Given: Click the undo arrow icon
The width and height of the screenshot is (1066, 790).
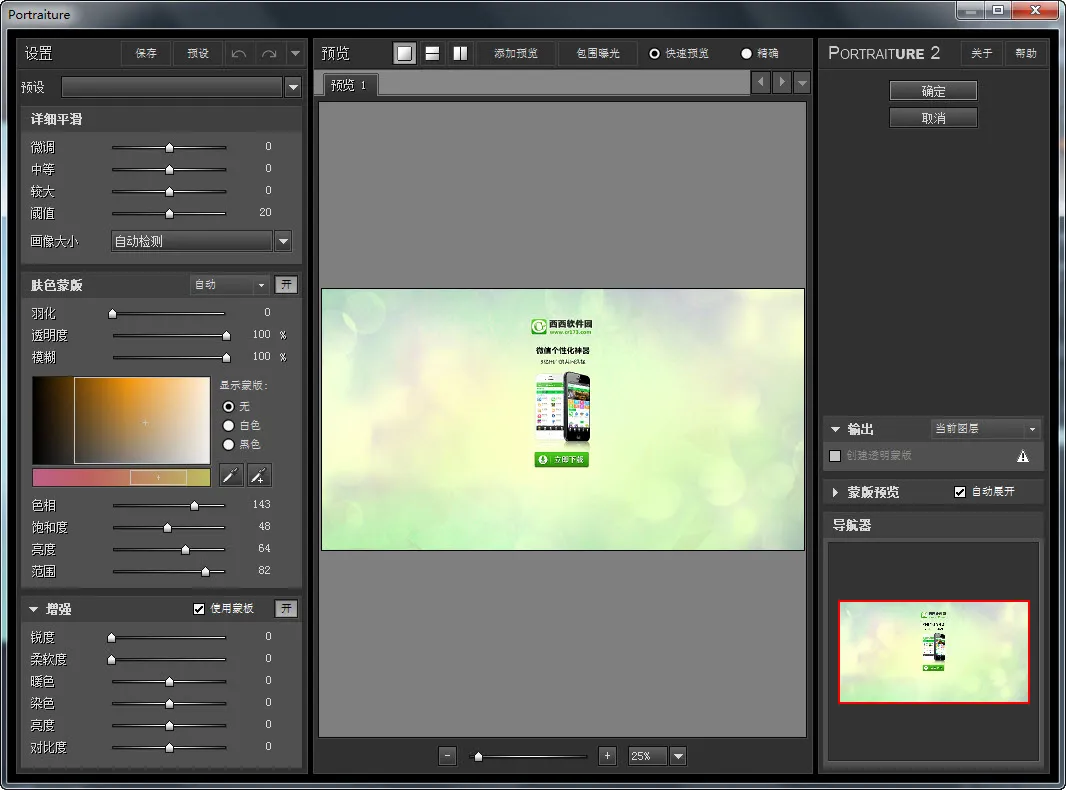Looking at the screenshot, I should click(x=238, y=54).
